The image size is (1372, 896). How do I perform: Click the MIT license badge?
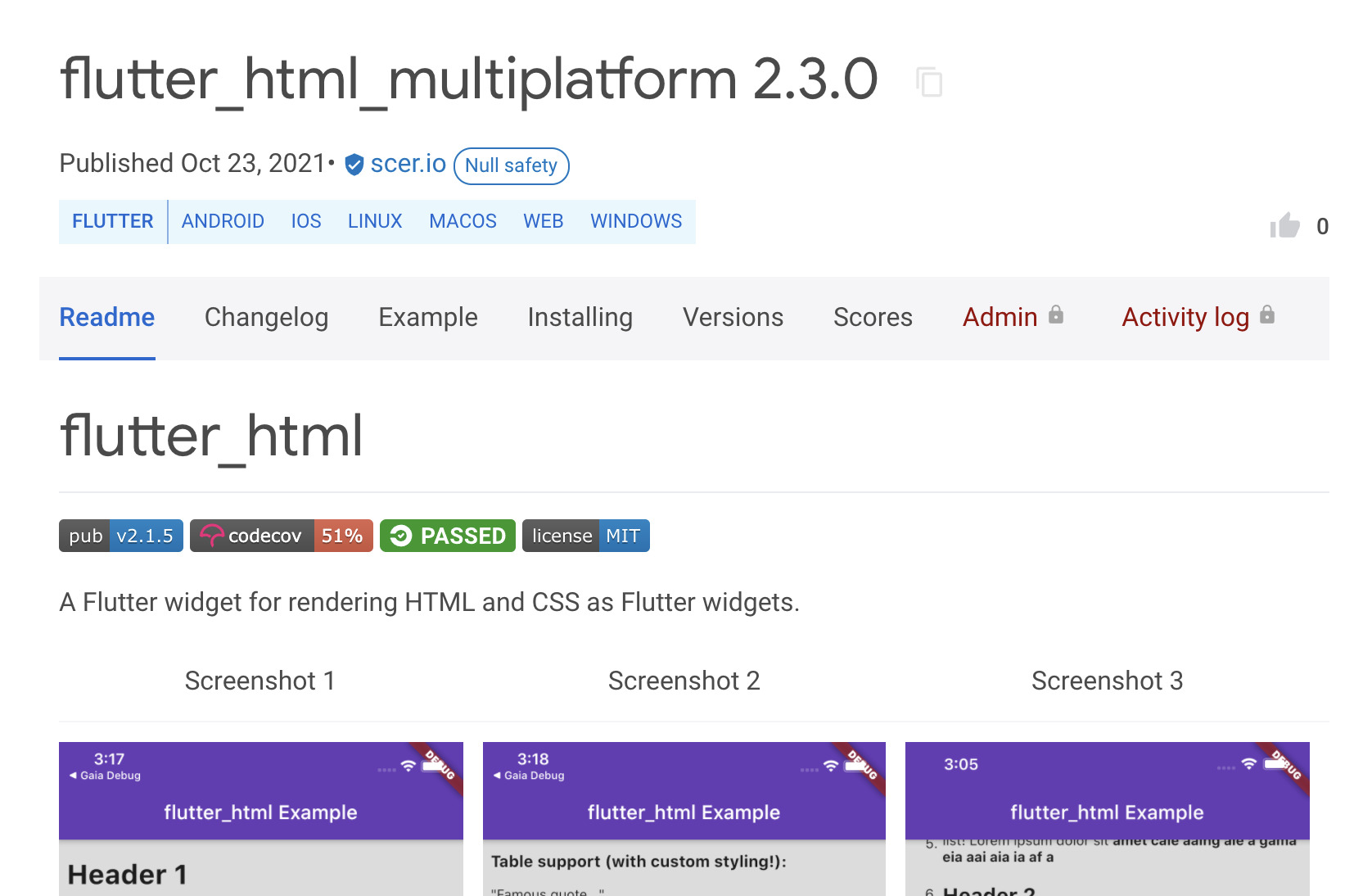[585, 536]
